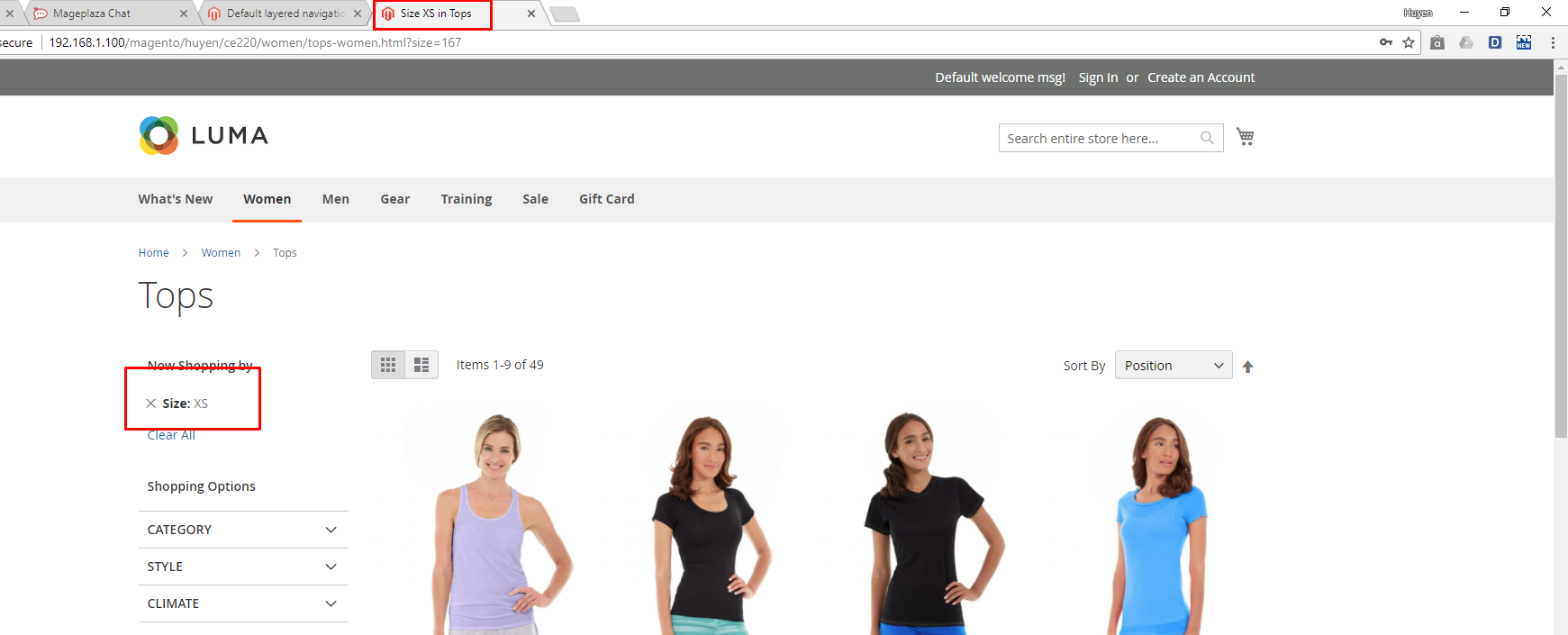
Task: Expand the Category filter
Action: 243,530
